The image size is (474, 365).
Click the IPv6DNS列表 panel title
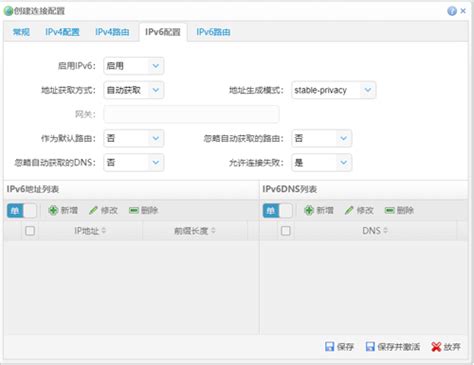pos(290,189)
